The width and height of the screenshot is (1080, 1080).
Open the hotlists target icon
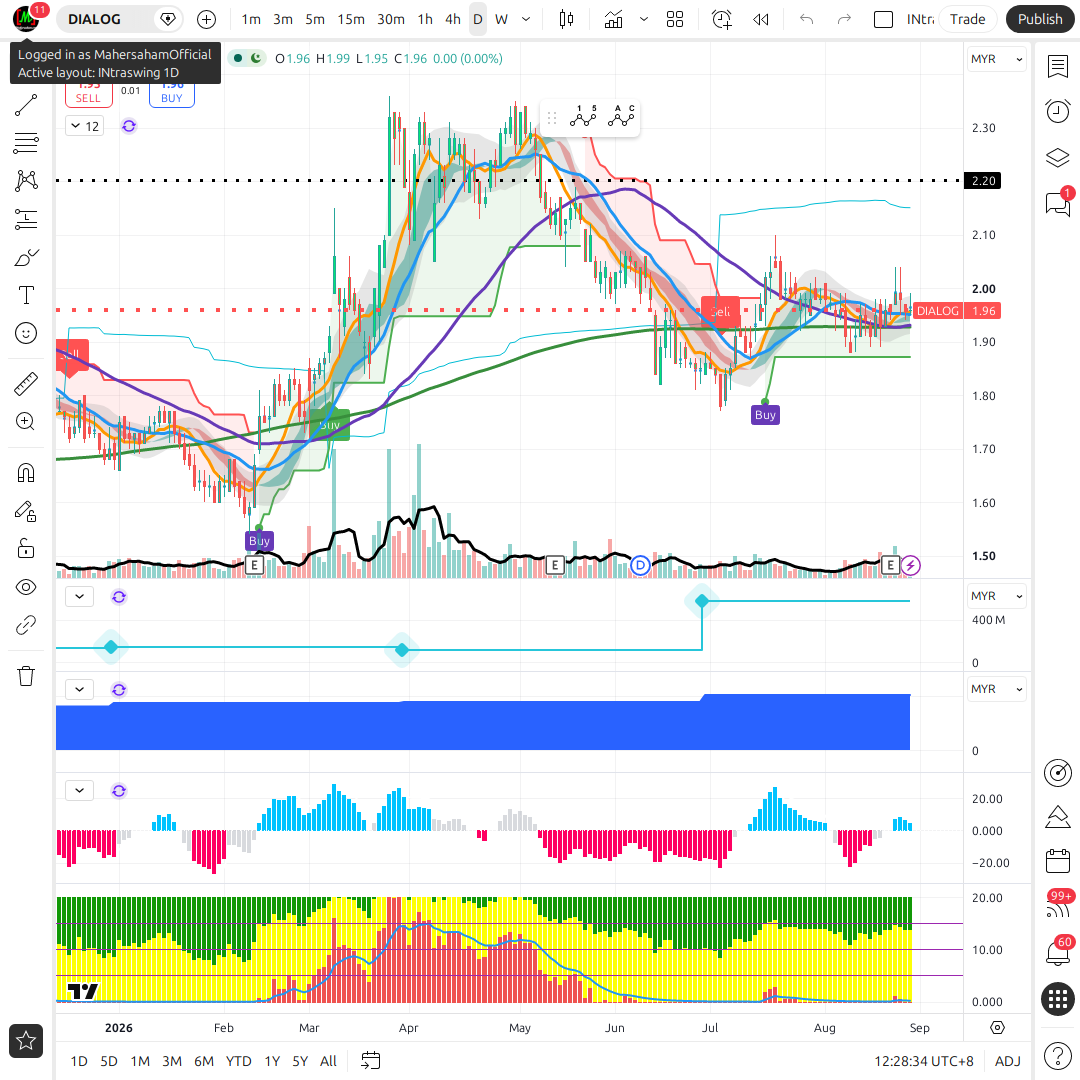coord(1057,773)
